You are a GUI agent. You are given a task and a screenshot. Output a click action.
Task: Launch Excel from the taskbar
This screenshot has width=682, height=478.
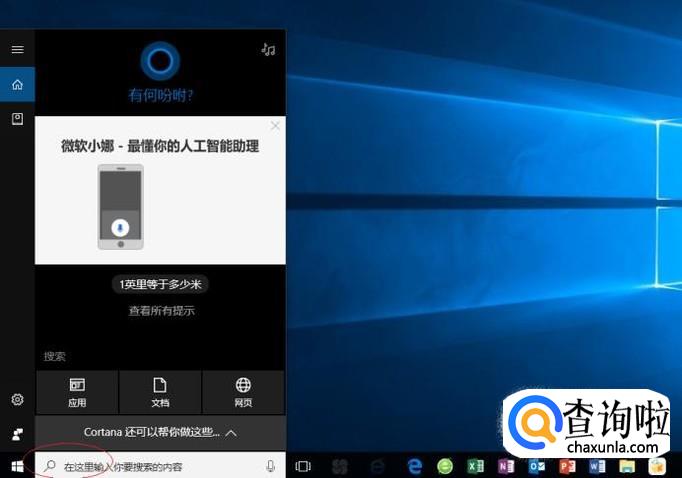(475, 466)
